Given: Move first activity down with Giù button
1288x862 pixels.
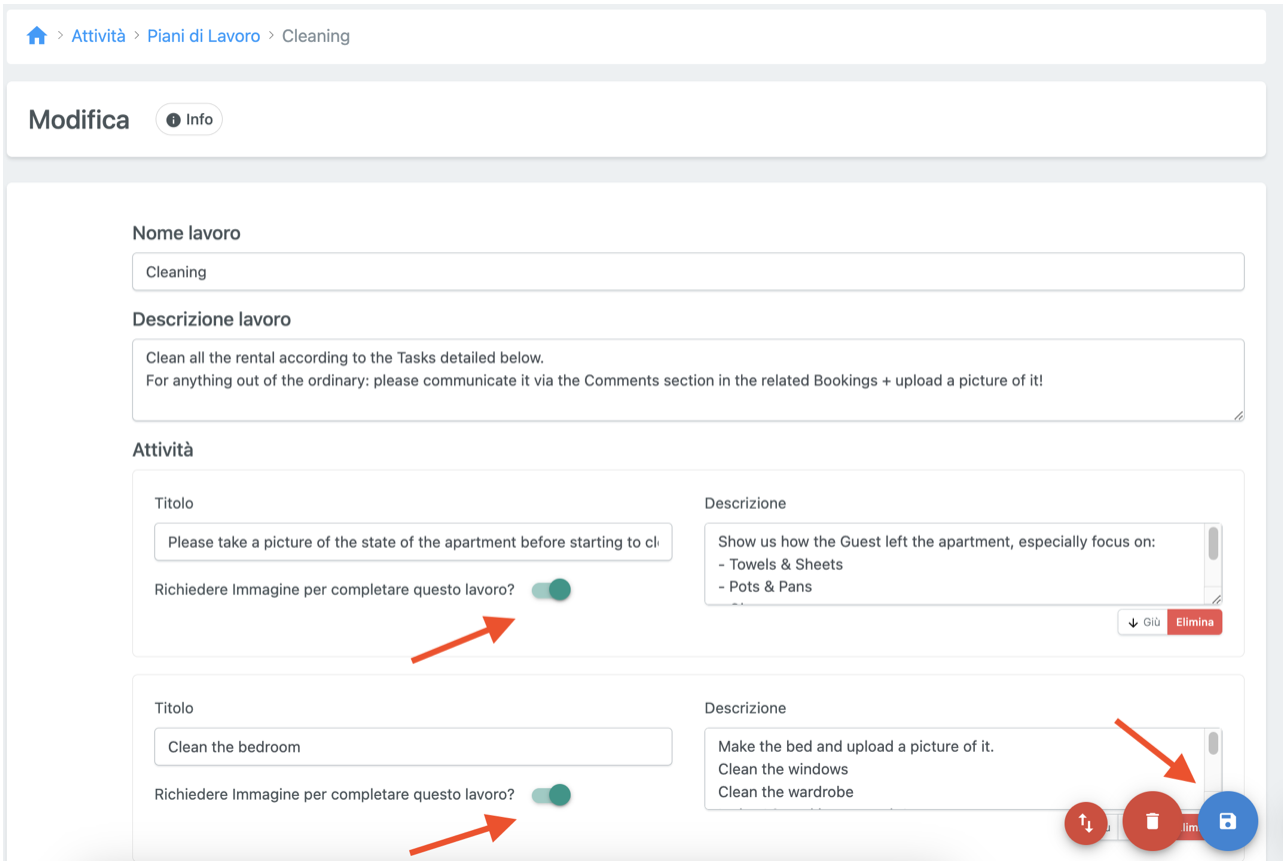Looking at the screenshot, I should click(1143, 622).
